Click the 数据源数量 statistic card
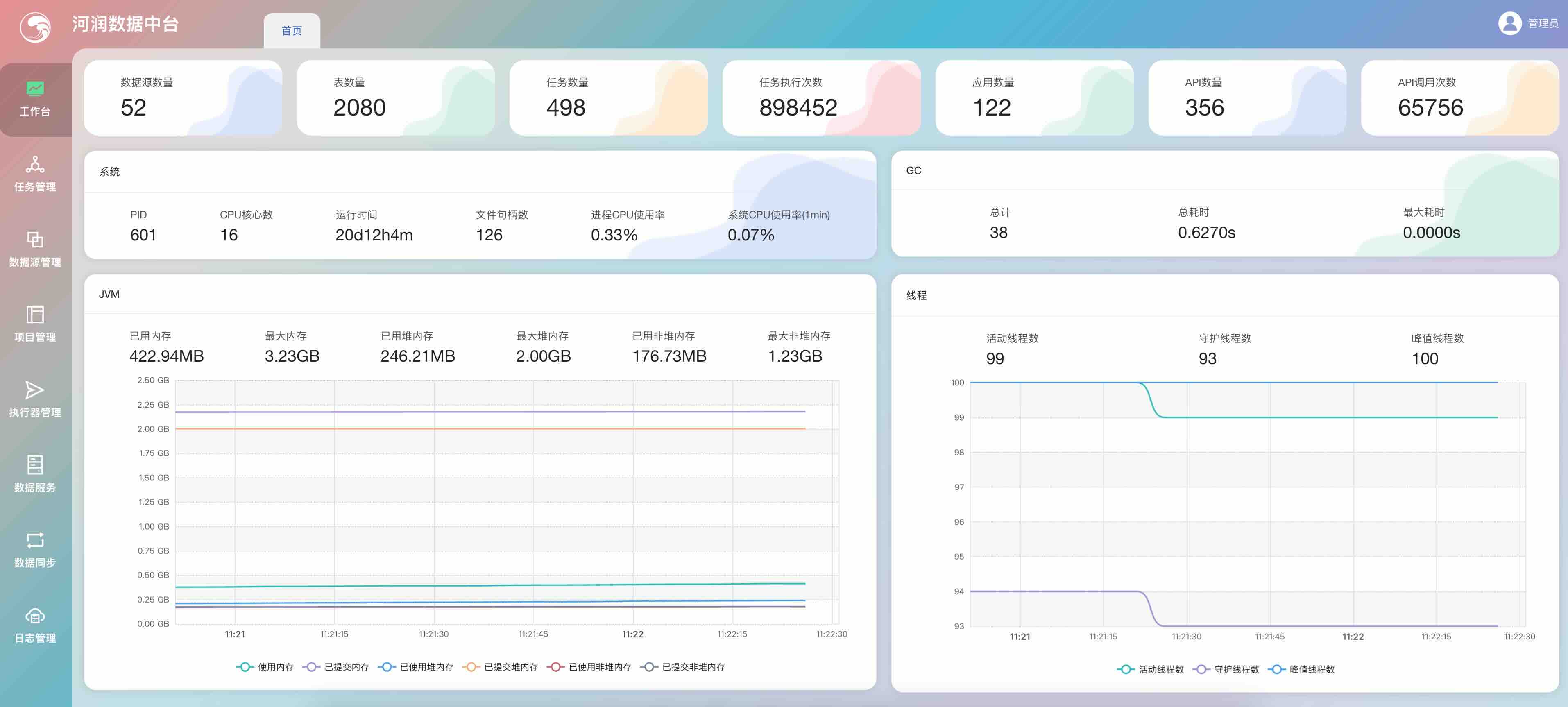This screenshot has width=1568, height=707. pos(183,97)
